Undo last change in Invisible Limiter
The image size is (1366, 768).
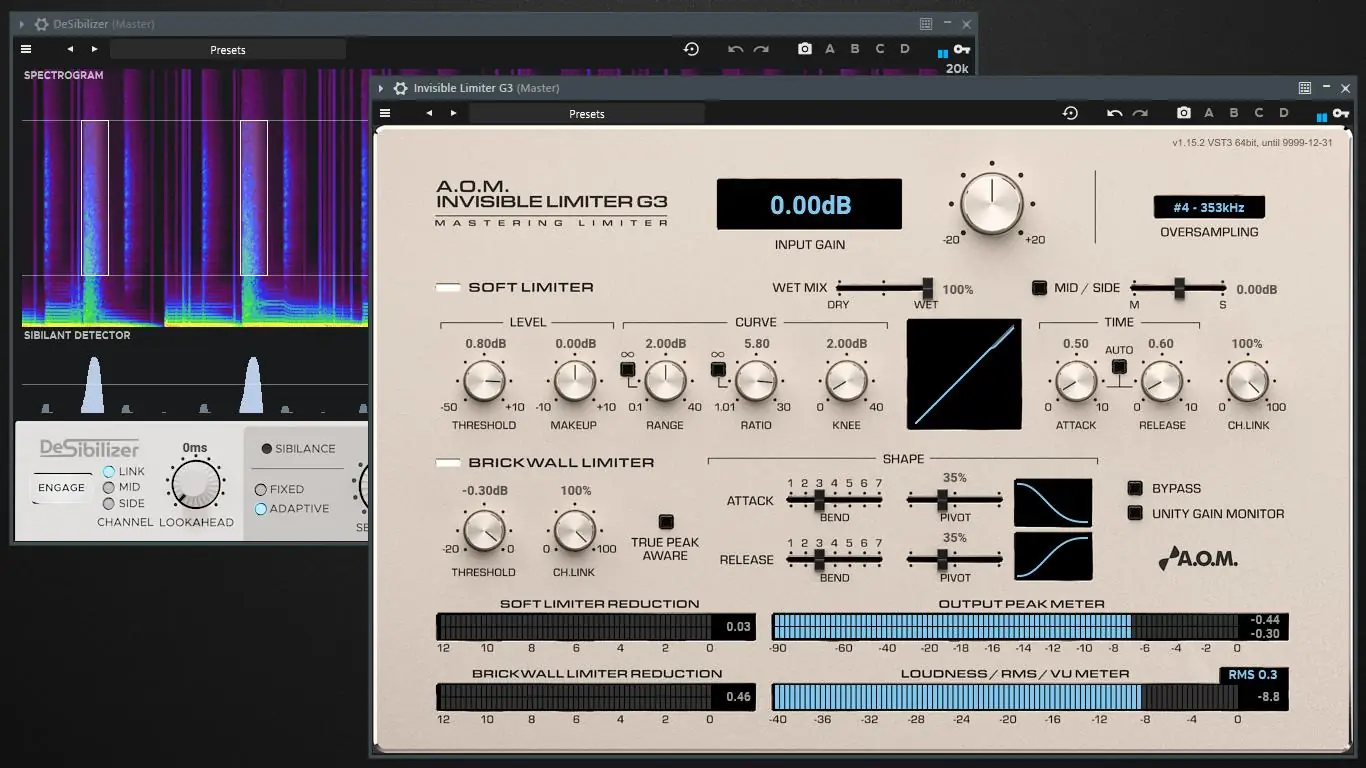click(x=1115, y=113)
